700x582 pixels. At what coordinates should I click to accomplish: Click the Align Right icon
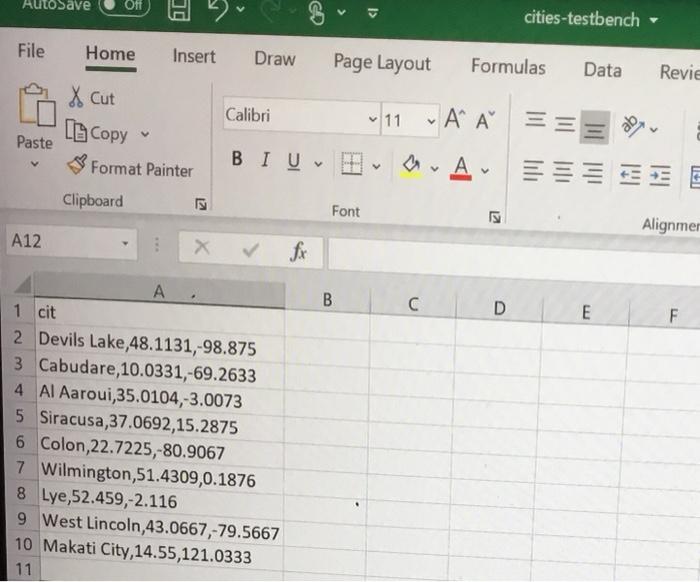[593, 174]
